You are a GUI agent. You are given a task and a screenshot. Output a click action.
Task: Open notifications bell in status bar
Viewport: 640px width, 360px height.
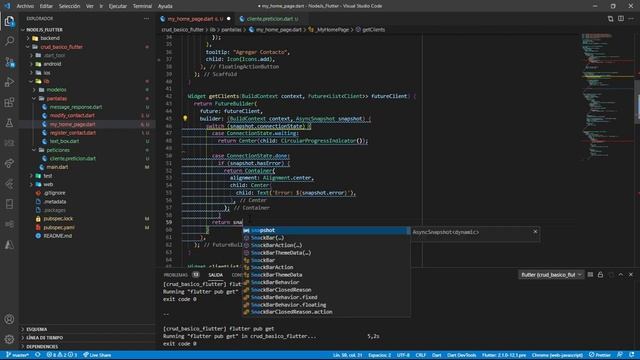click(631, 355)
